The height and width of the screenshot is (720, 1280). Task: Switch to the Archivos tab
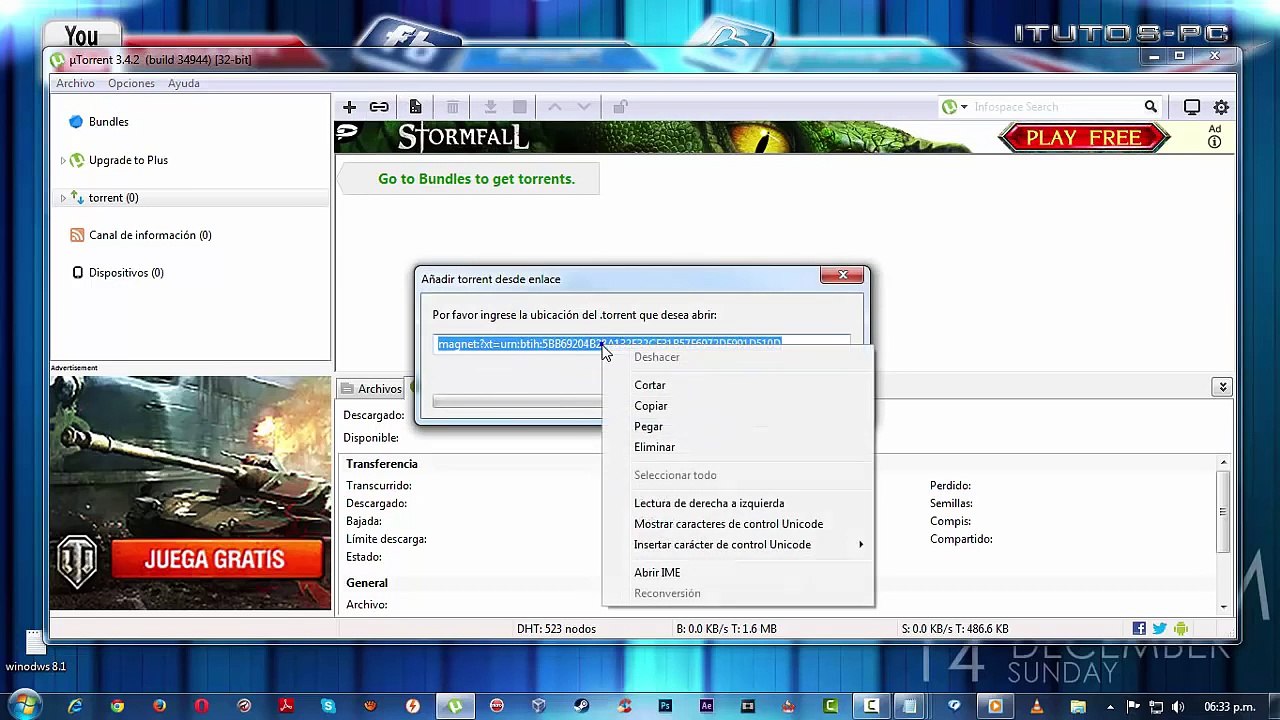click(371, 389)
